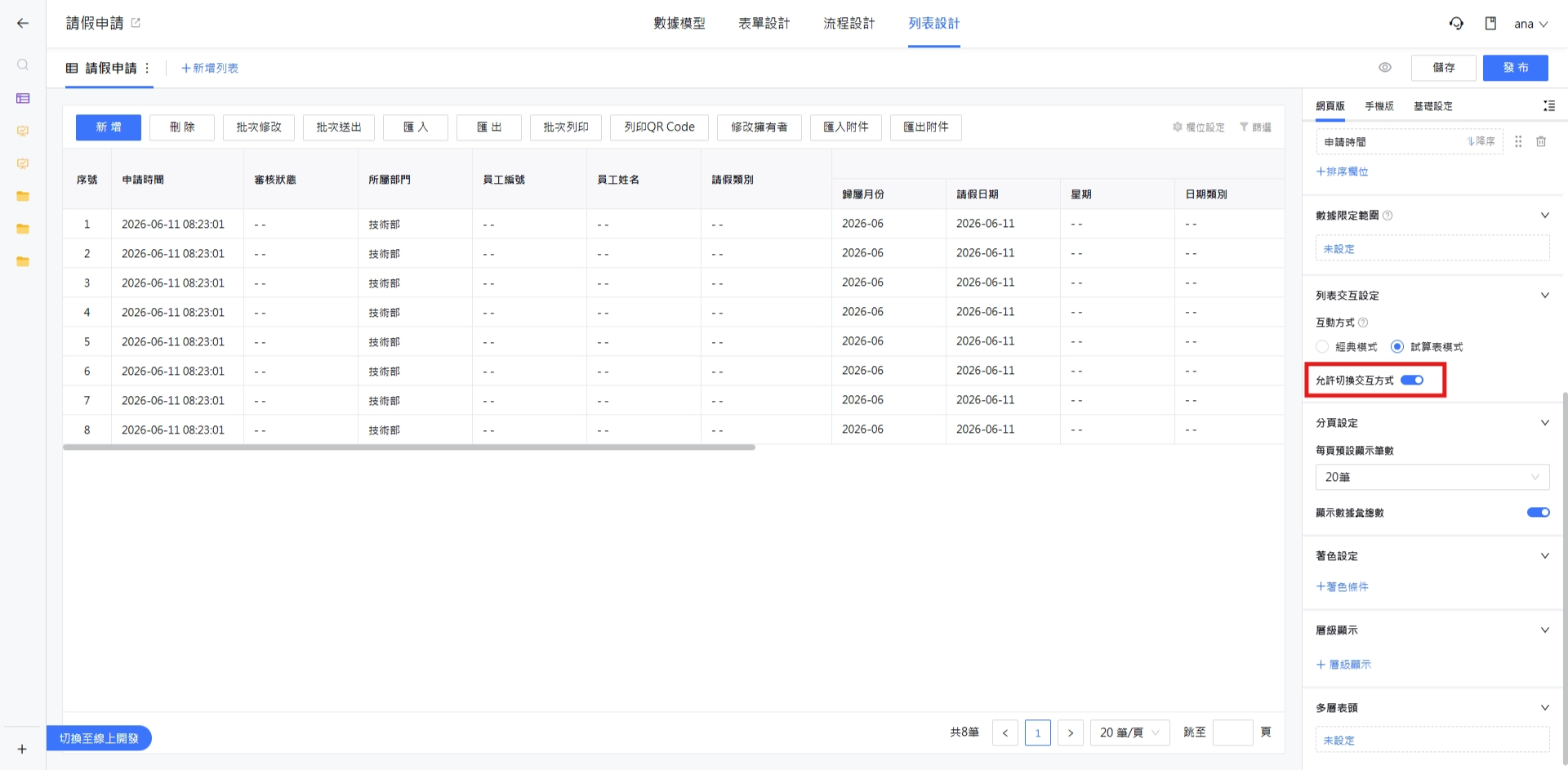Click the plus icon at sidebar bottom
This screenshot has height=770, width=1568.
22,749
